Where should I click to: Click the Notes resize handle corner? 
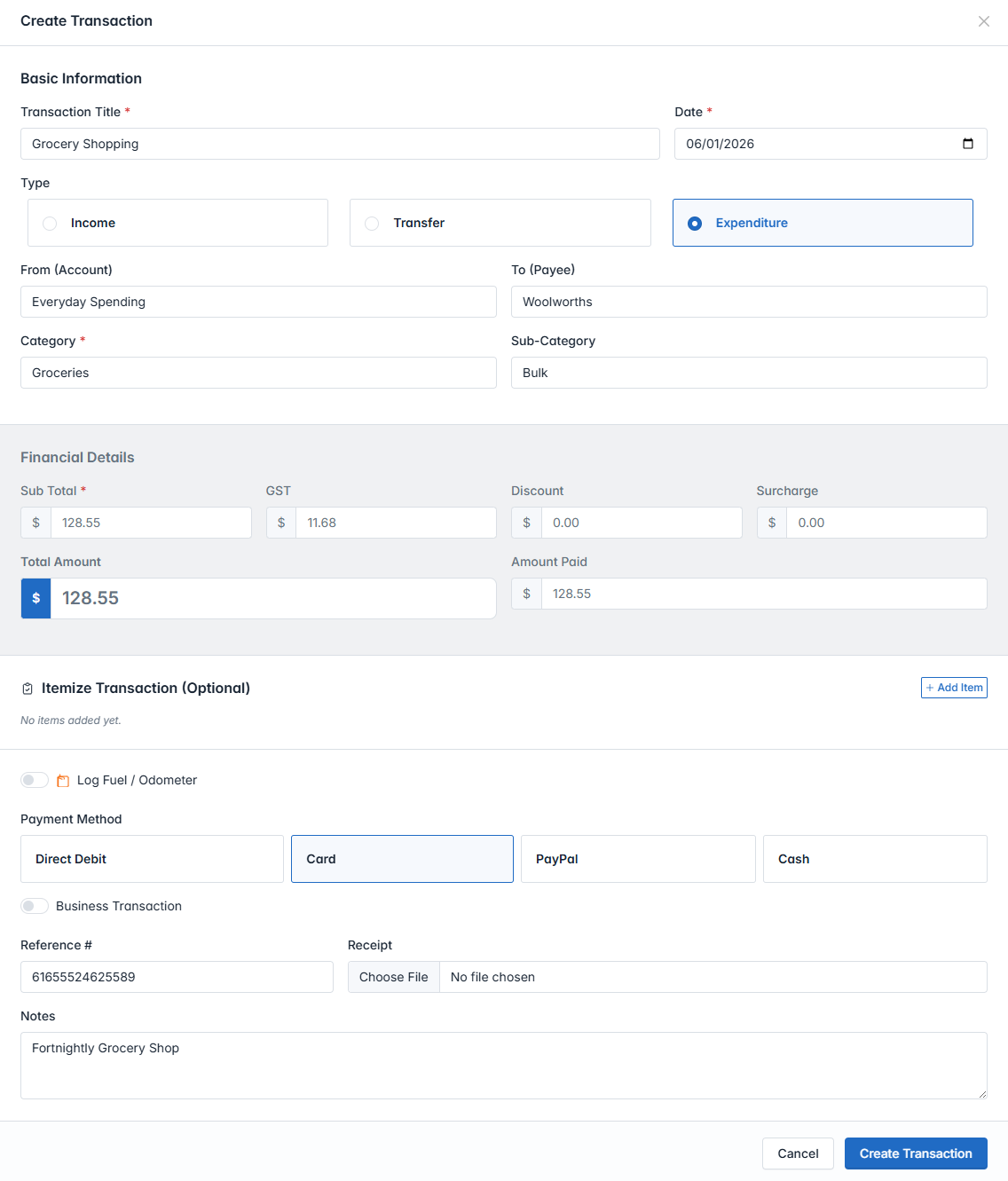pos(982,1094)
